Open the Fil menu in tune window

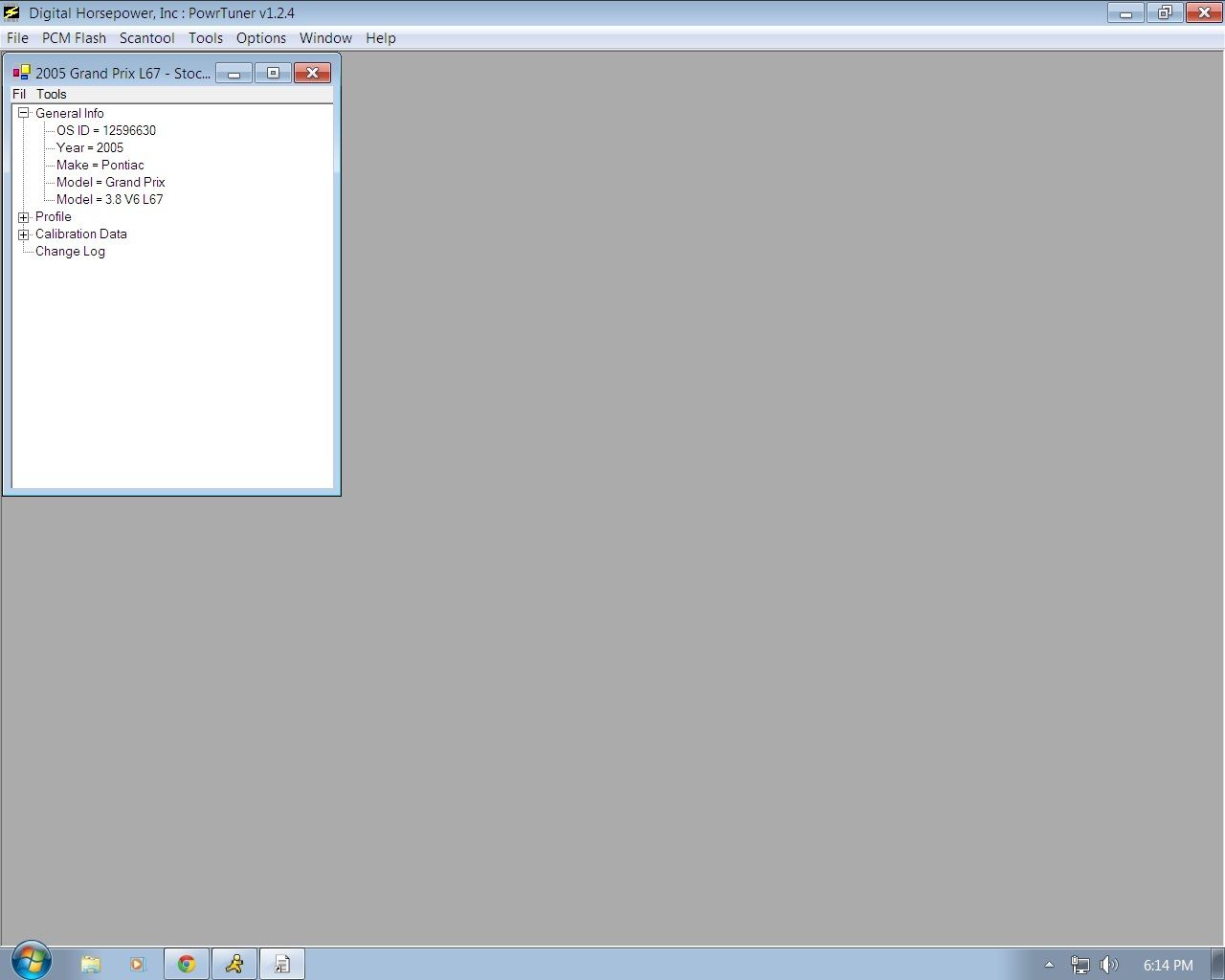tap(19, 94)
